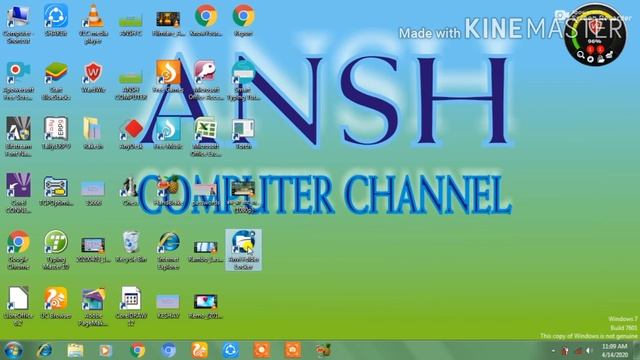Open SHAREit from the taskbar

coord(231,350)
